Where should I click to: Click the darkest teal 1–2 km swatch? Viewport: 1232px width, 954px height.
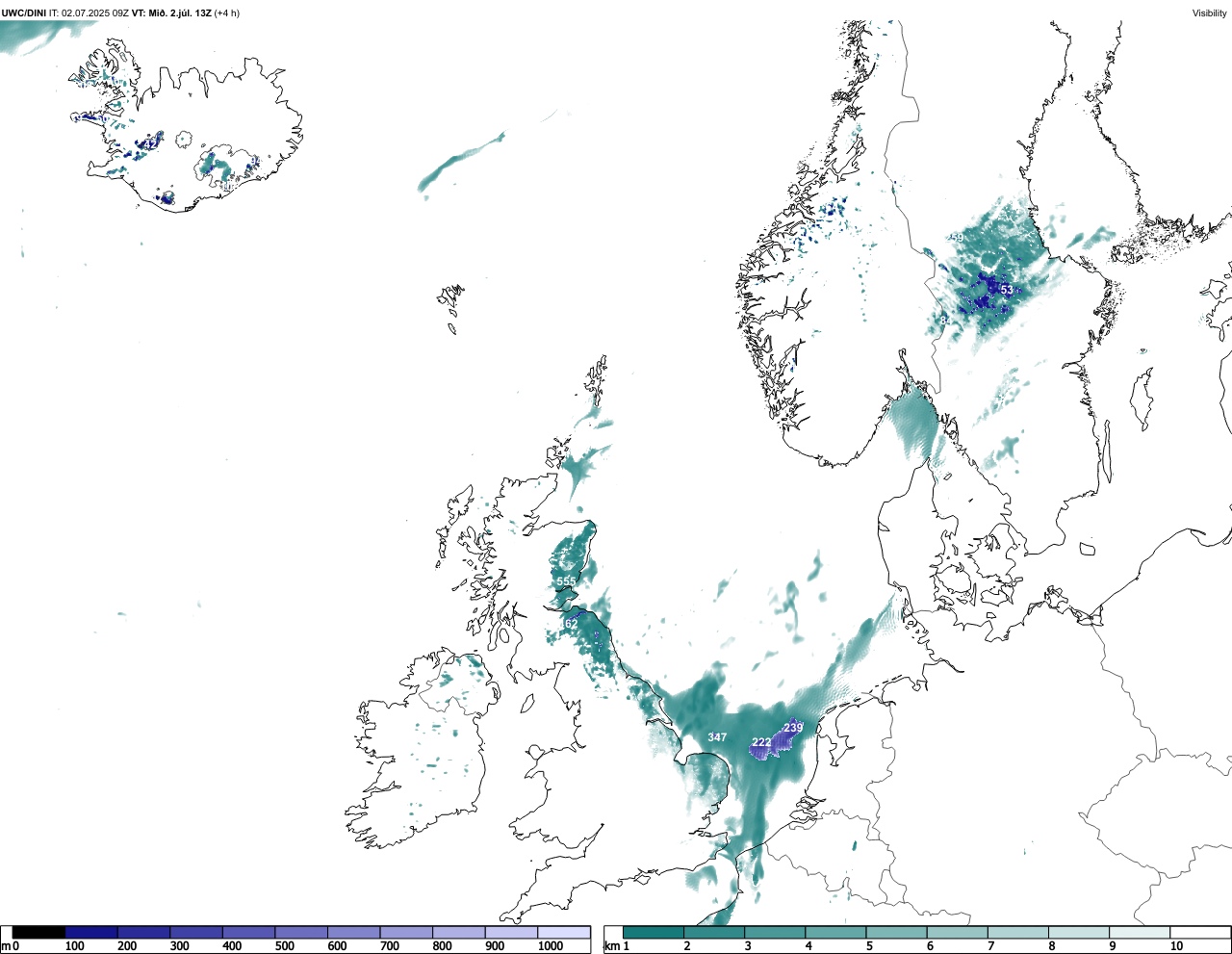pyautogui.click(x=654, y=932)
